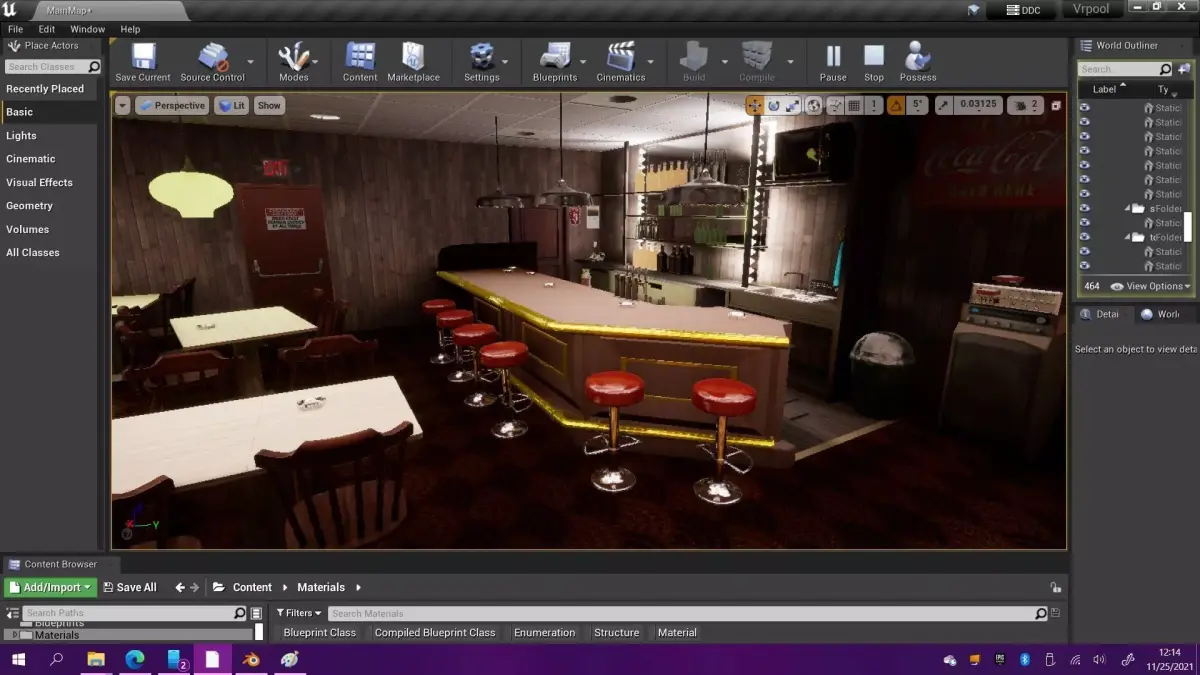Screen dimensions: 1200x675
Task: Click the Content breadcrumb folder
Action: pos(252,587)
